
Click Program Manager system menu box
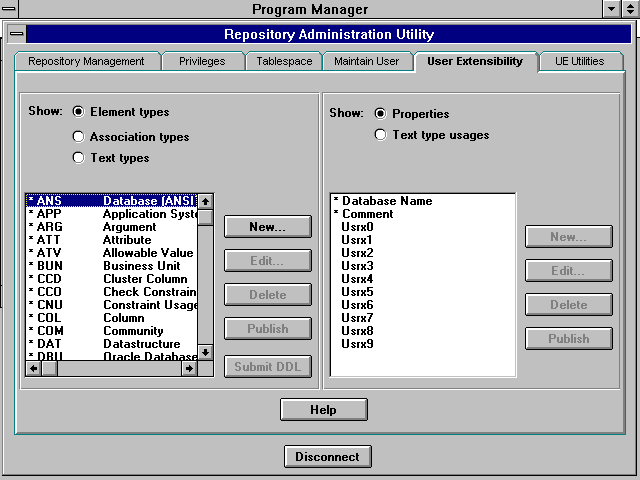pyautogui.click(x=9, y=9)
